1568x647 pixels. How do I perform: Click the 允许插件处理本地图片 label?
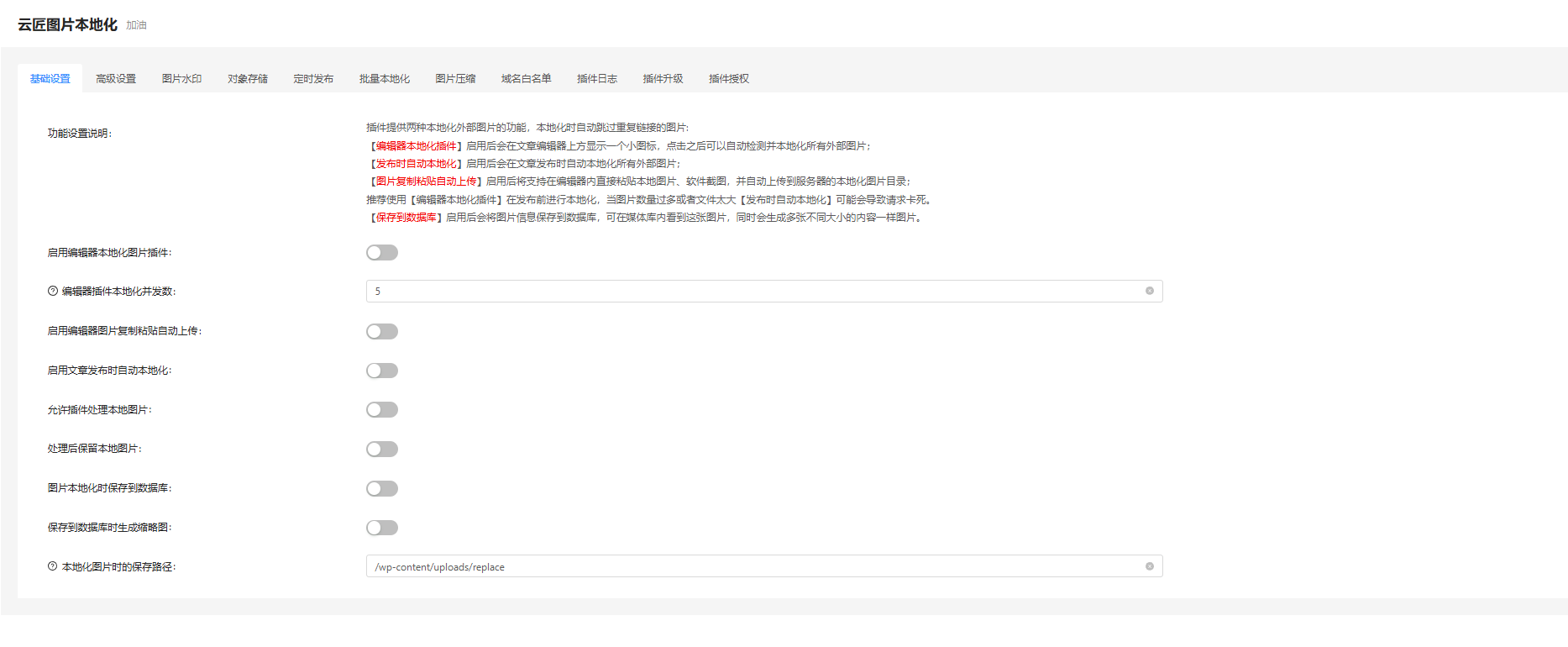(x=99, y=410)
